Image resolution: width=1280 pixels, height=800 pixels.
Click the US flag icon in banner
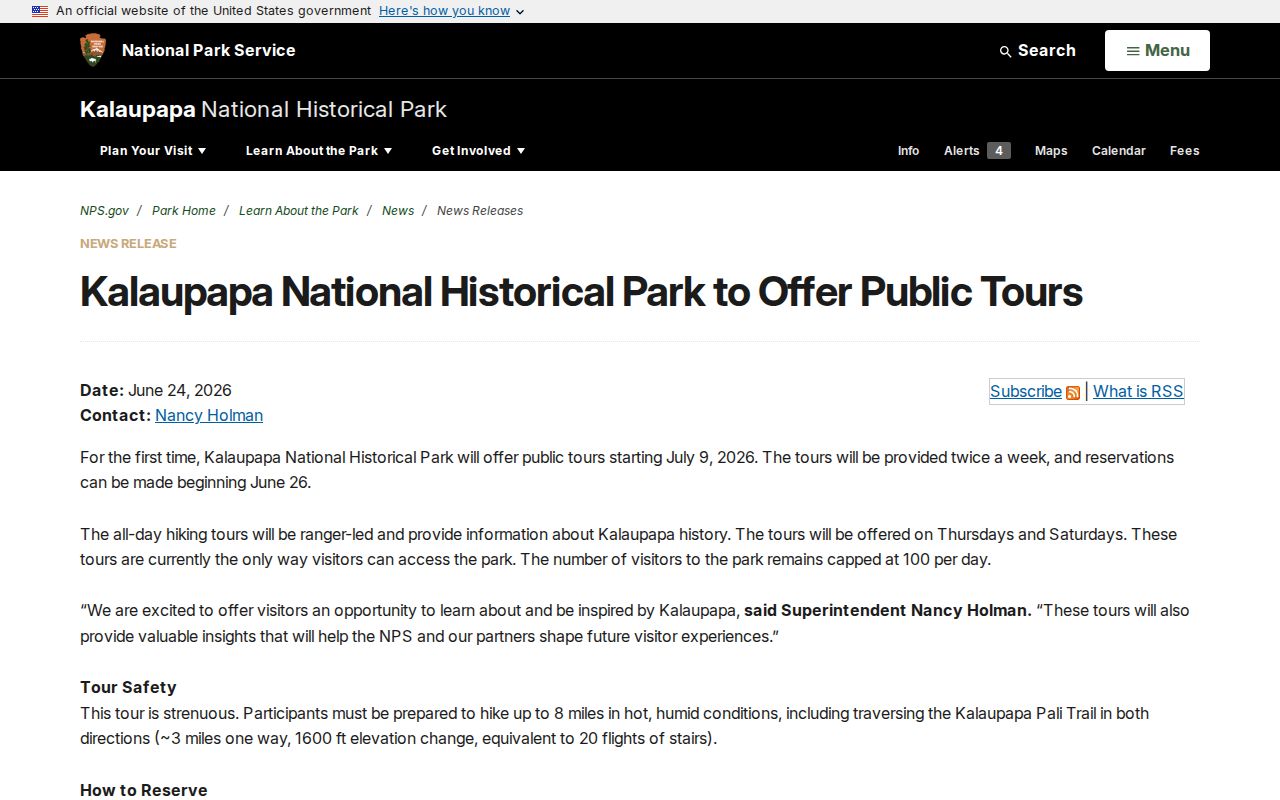[40, 11]
